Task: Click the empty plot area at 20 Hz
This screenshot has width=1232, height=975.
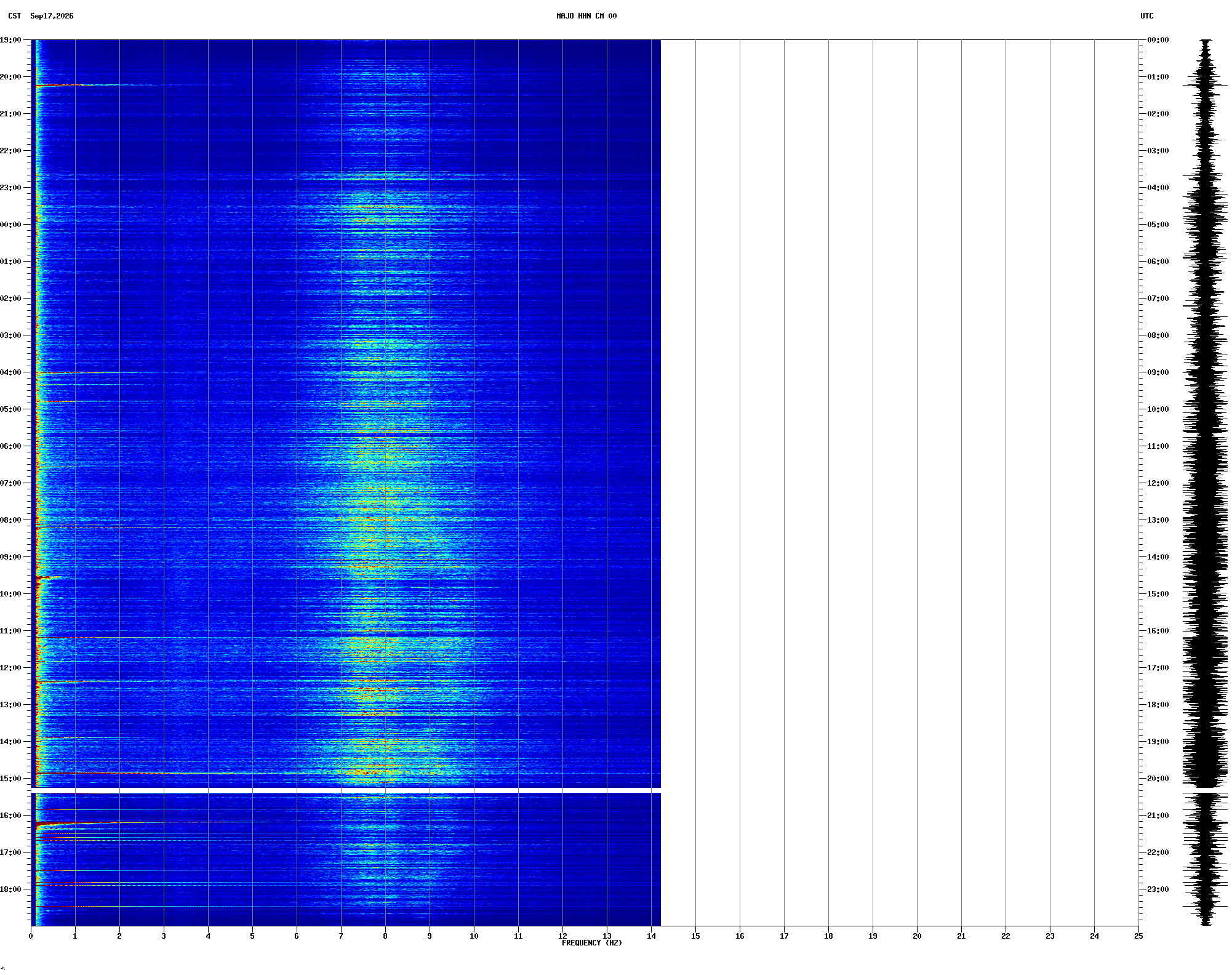Action: coord(917,483)
